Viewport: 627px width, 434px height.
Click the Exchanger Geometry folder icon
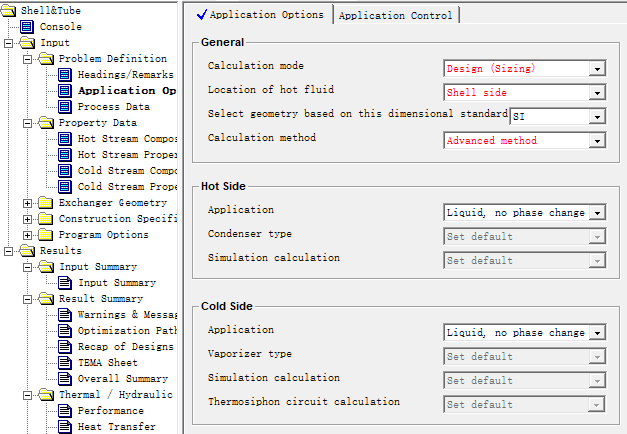pos(46,203)
